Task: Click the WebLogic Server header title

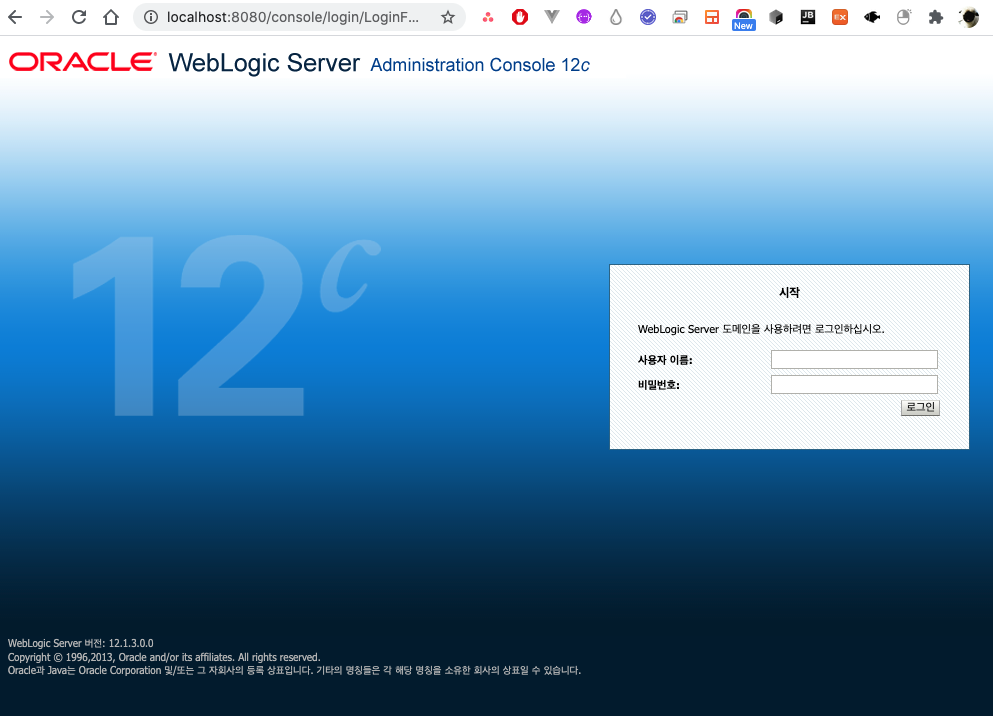Action: (x=264, y=63)
